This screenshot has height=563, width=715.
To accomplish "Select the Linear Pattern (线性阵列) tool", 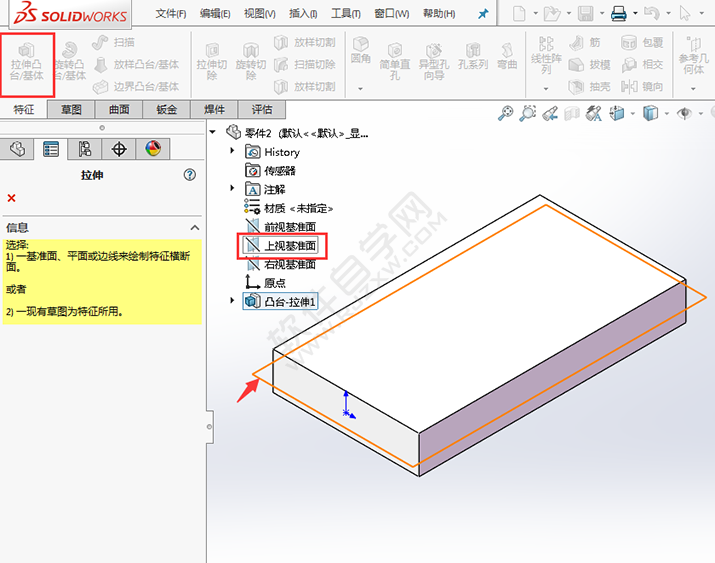I will pos(546,56).
